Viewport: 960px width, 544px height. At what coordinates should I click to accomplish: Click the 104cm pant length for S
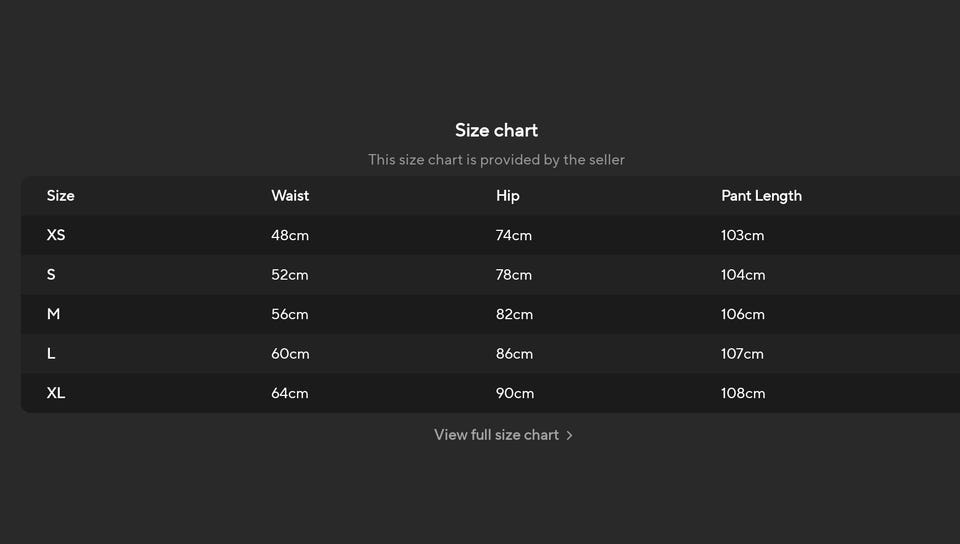(x=743, y=275)
